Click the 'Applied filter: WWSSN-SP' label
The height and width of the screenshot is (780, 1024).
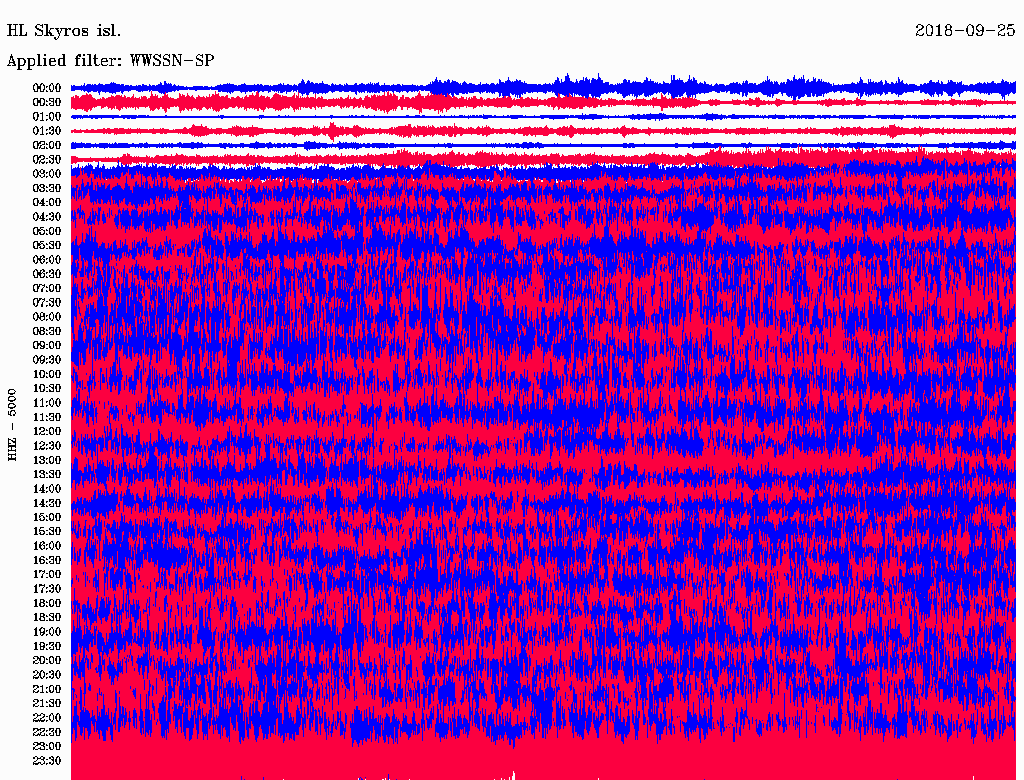point(110,61)
